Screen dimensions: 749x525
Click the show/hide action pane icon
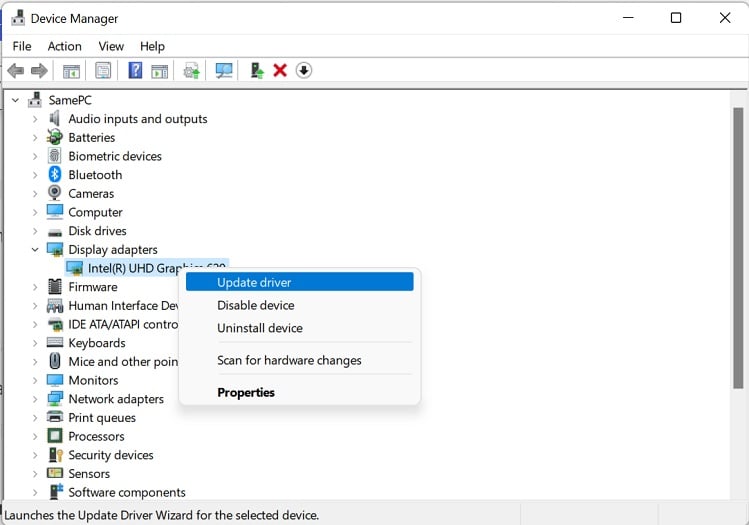160,71
